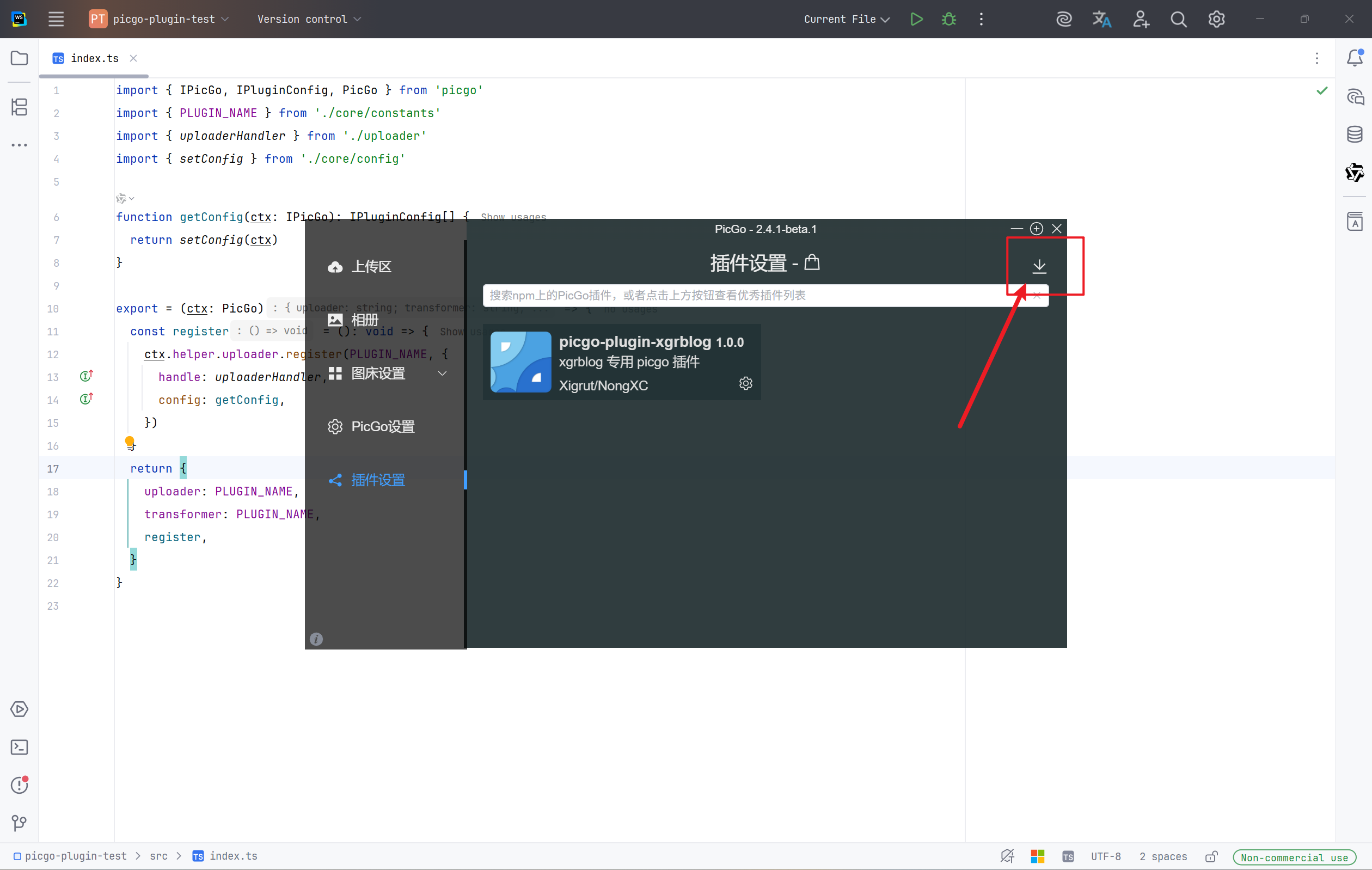Click the PicGo info icon in the sidebar

(316, 639)
